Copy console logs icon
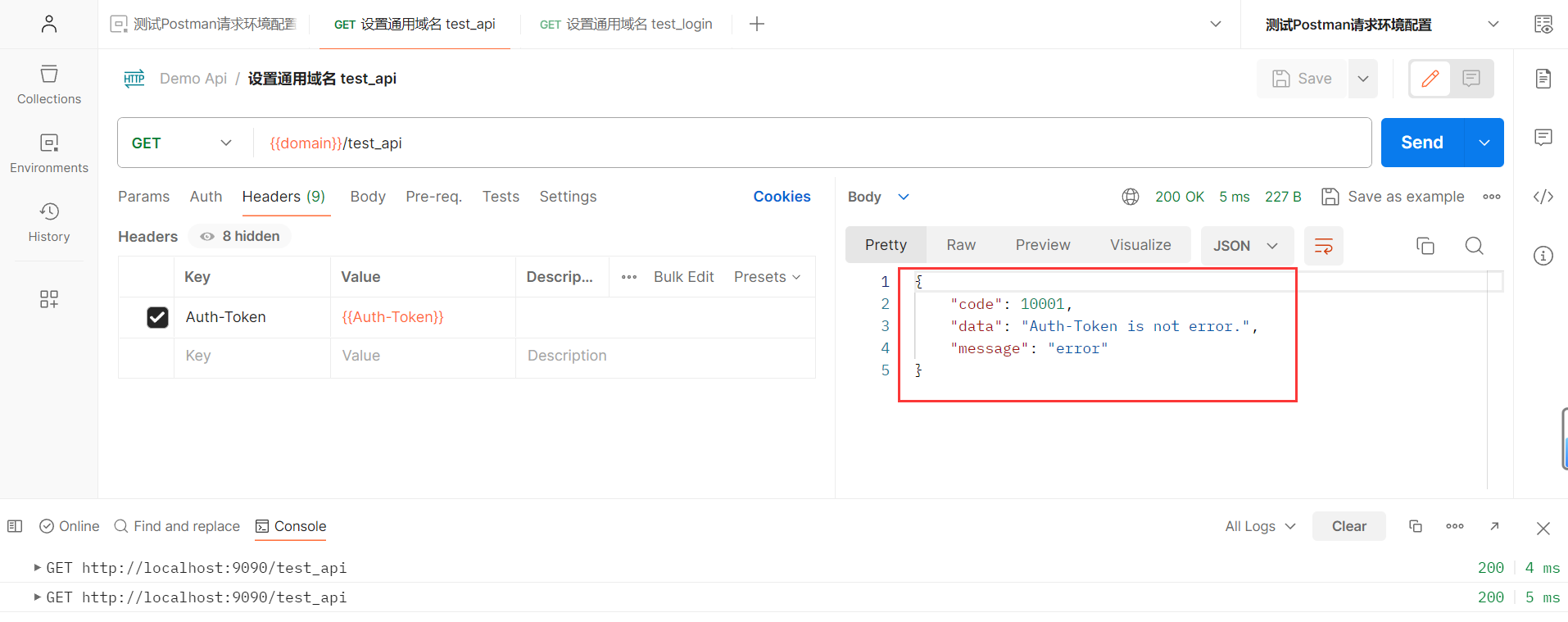This screenshot has width=1568, height=622. click(x=1416, y=526)
